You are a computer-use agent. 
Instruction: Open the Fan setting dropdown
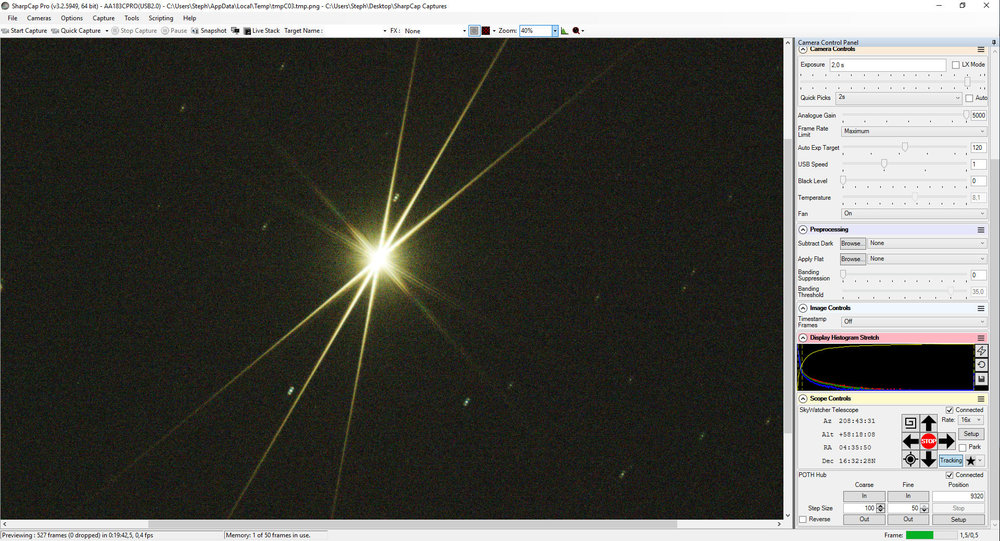(x=913, y=213)
